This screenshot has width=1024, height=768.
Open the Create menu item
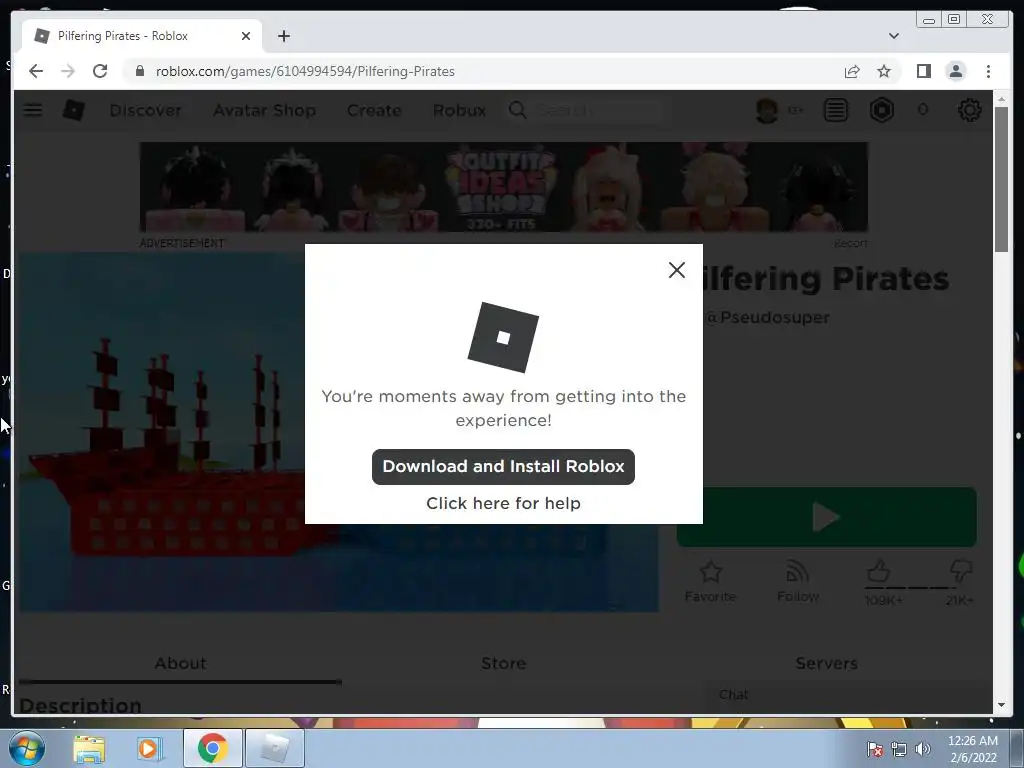click(374, 110)
